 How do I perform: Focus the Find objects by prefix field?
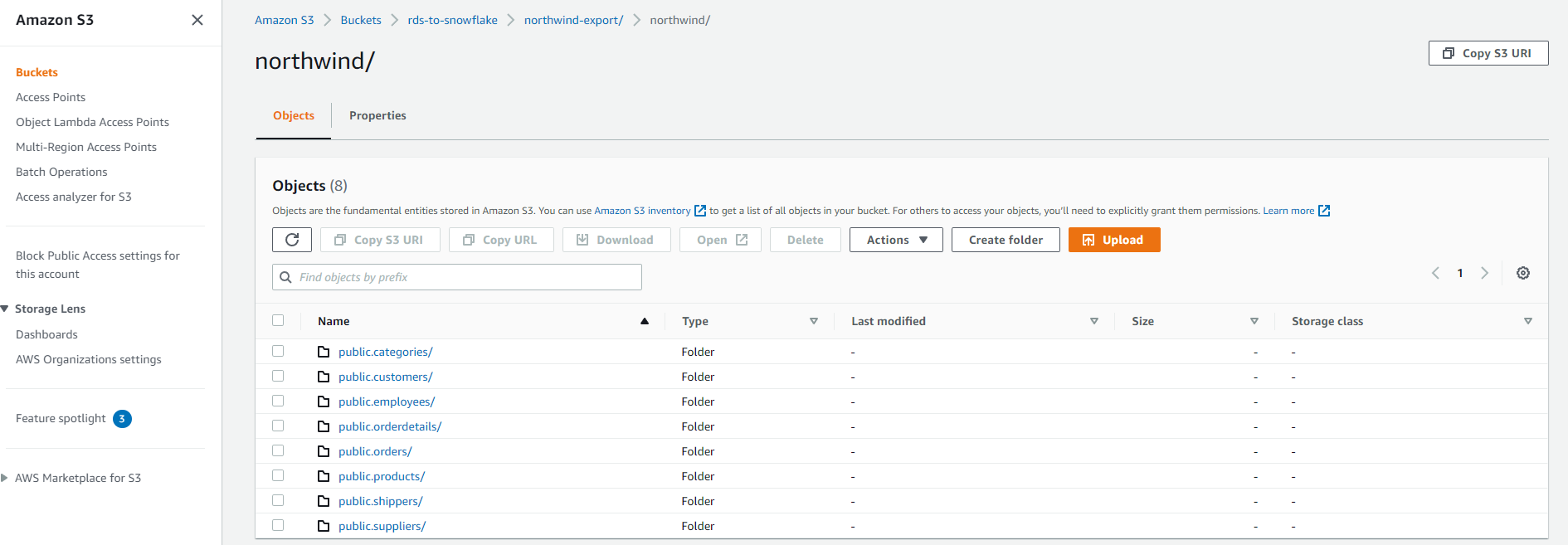(457, 277)
